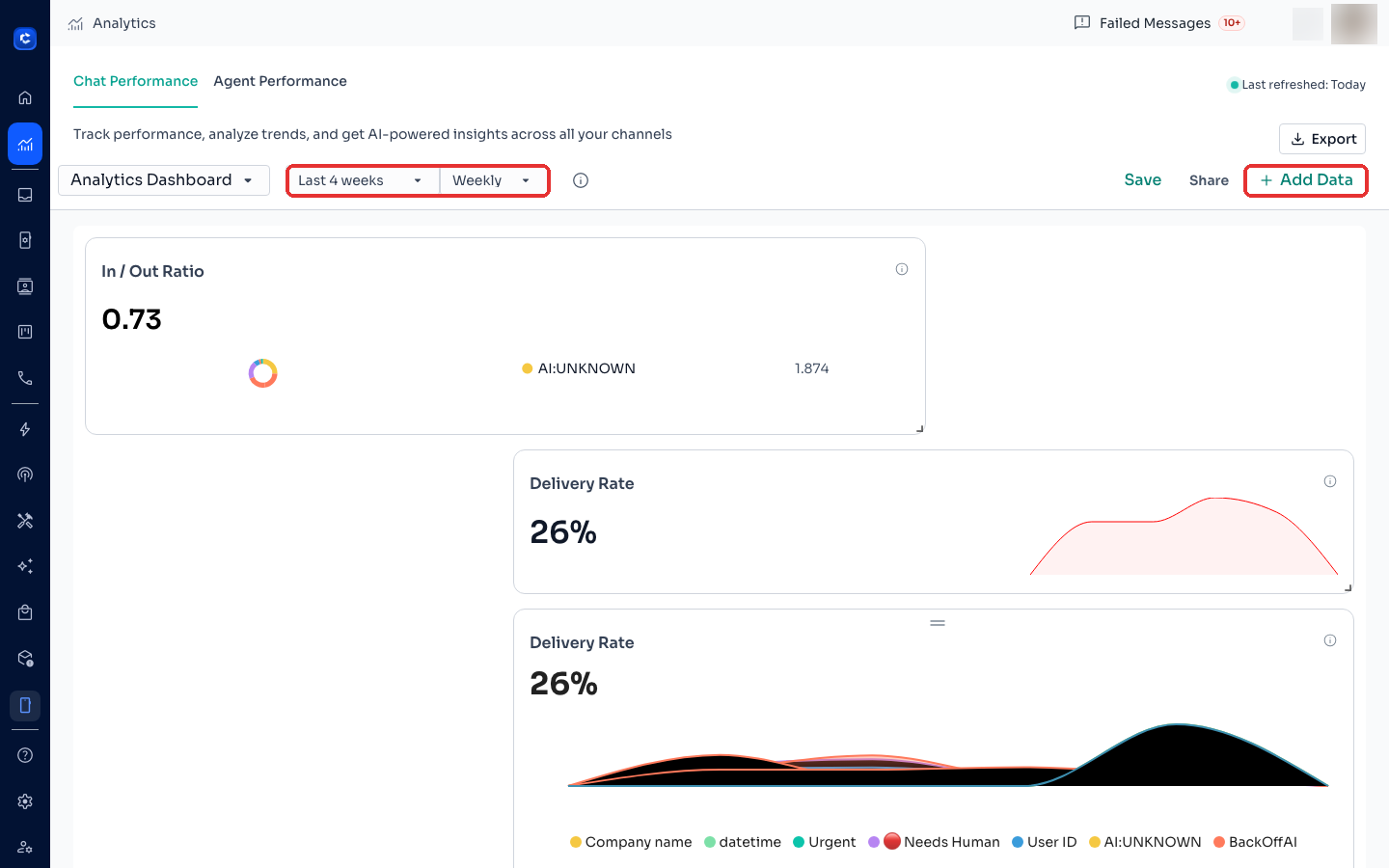Click the Analytics page title
This screenshot has height=868, width=1389.
[124, 23]
